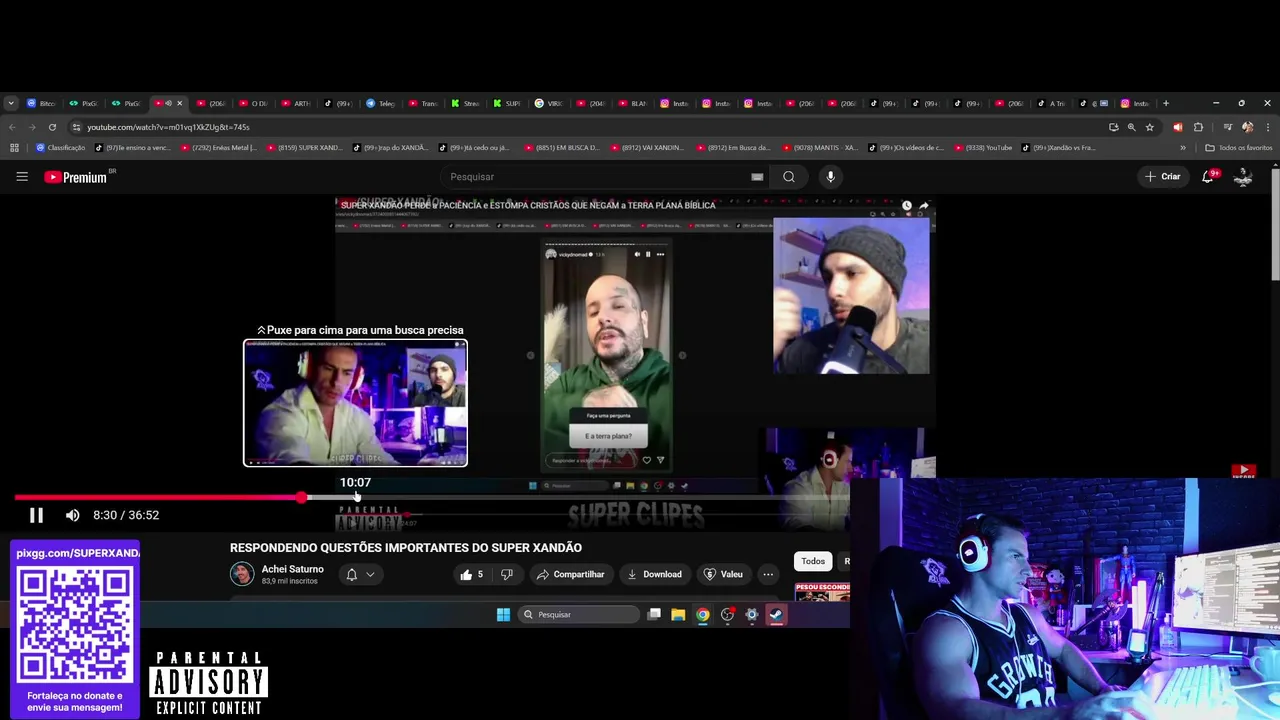The image size is (1280, 720).
Task: Open File Explorer from the taskbar
Action: coord(678,615)
